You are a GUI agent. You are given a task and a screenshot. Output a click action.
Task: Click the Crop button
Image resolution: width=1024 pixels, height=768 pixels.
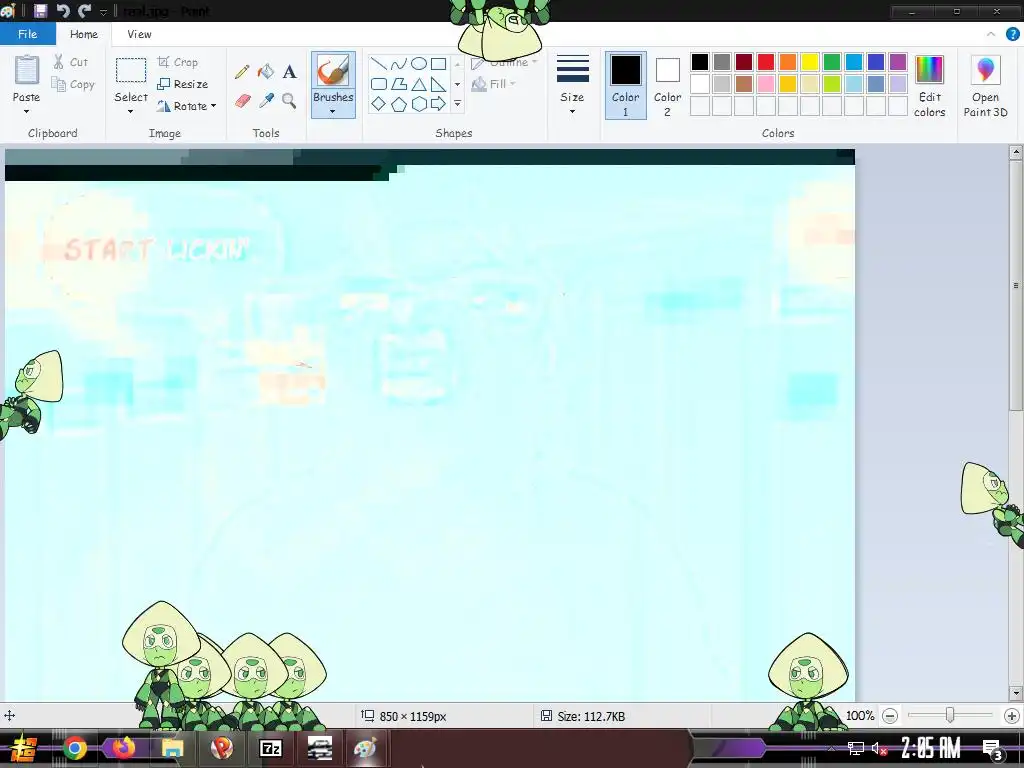(x=178, y=62)
